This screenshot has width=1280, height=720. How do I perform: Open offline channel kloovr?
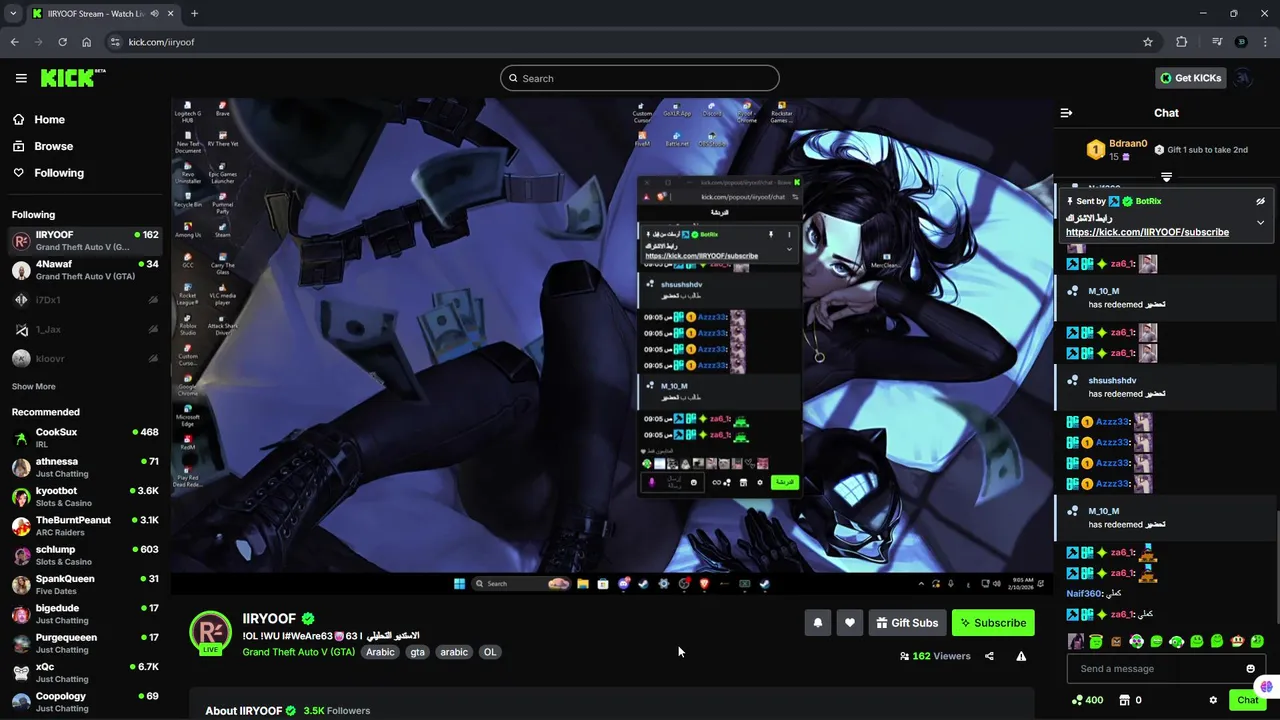click(85, 358)
